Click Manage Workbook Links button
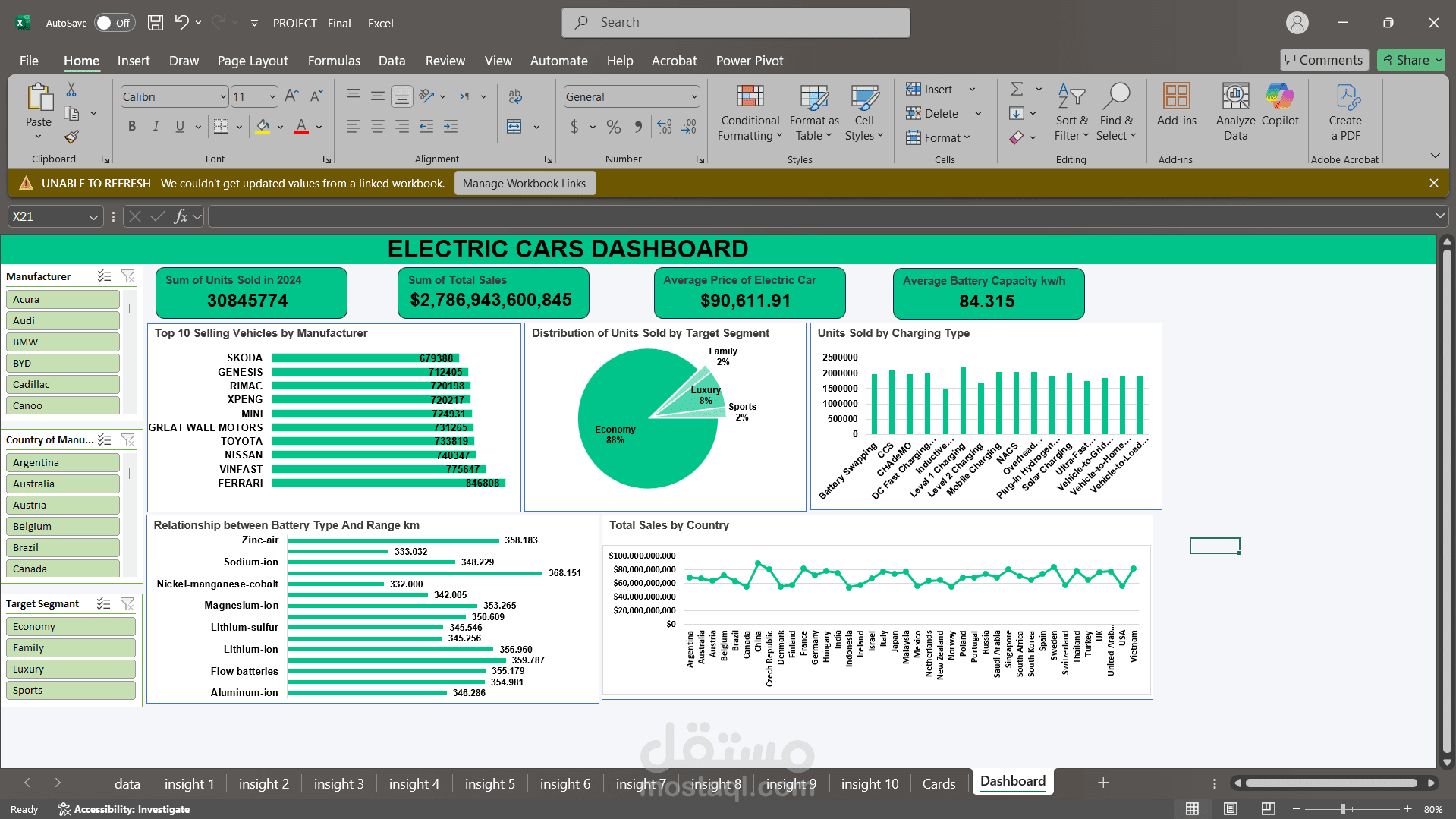 click(x=524, y=183)
